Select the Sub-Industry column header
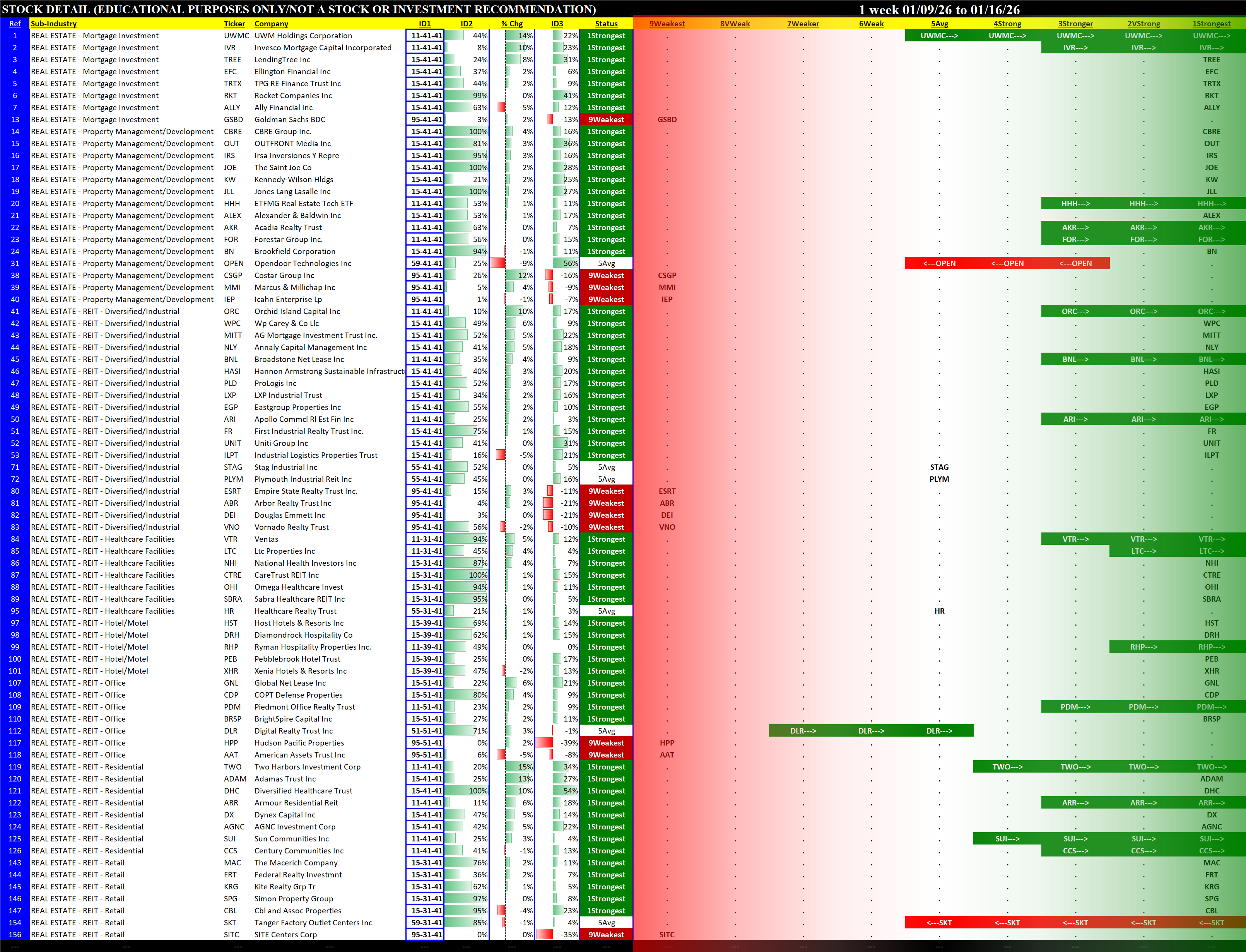The width and height of the screenshot is (1246, 952). (x=53, y=24)
